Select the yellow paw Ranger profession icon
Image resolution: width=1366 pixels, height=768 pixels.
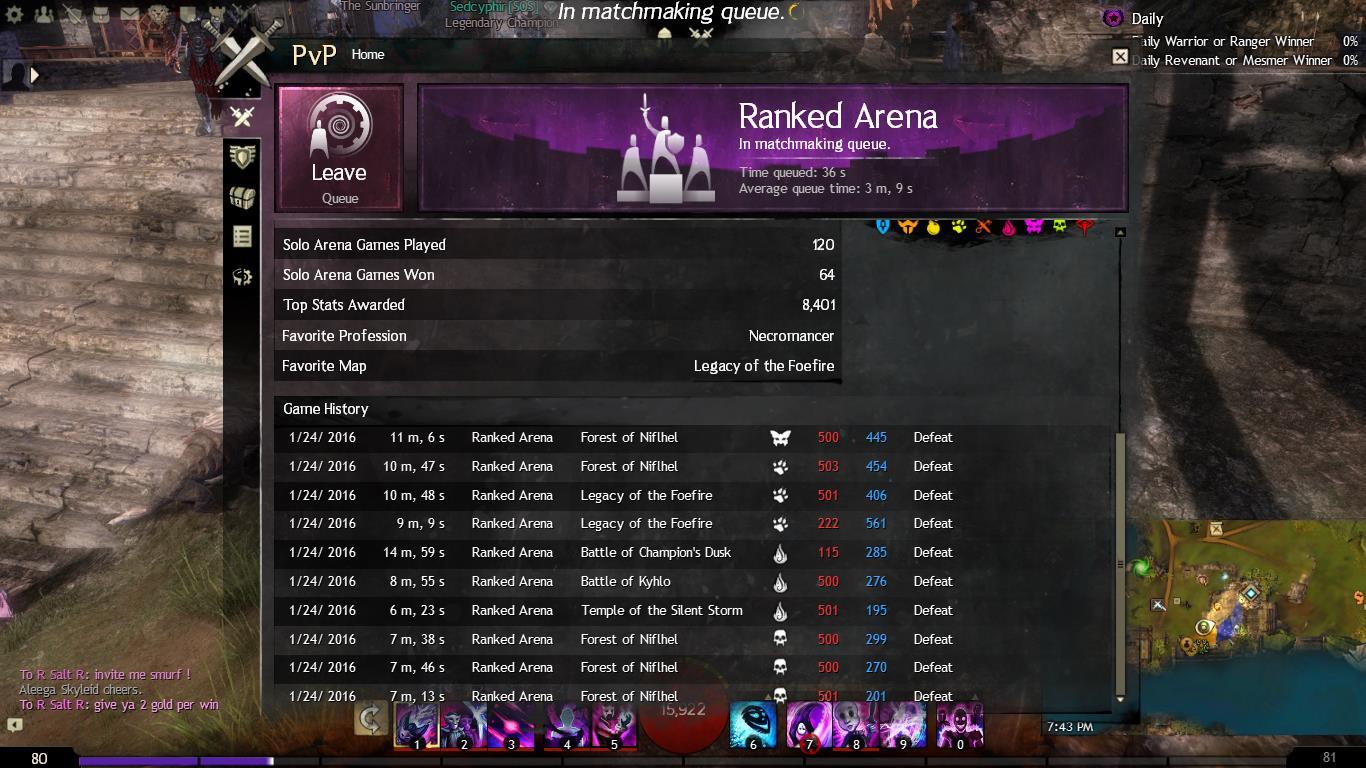coord(958,227)
